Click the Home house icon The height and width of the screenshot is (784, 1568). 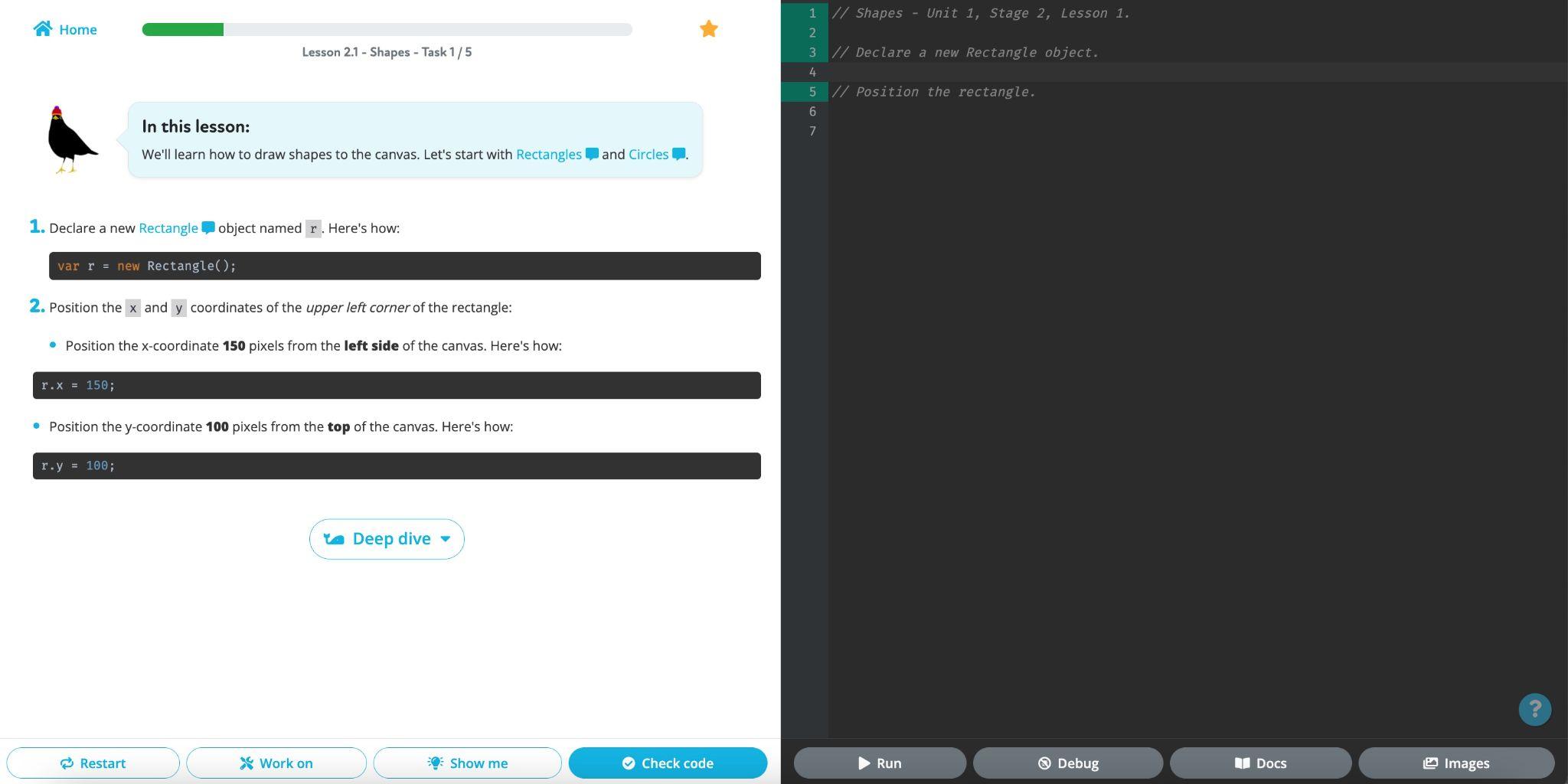(x=43, y=29)
